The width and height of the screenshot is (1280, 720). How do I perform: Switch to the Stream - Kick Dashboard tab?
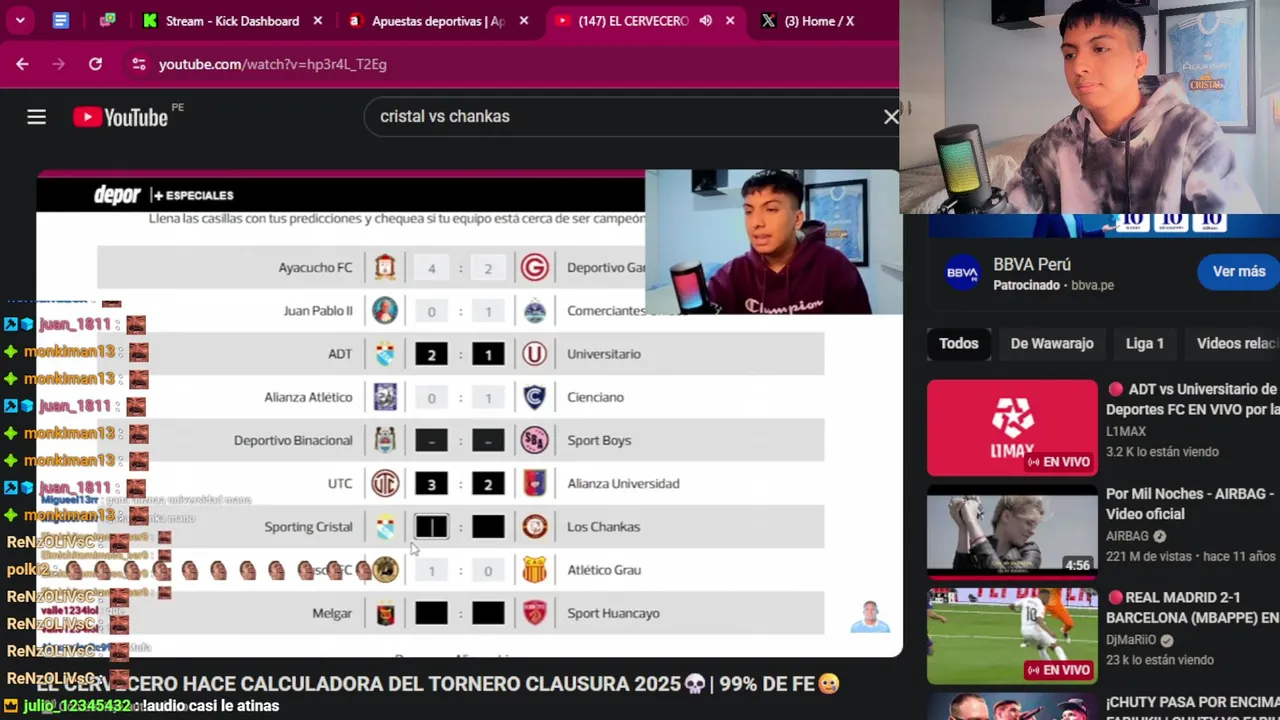click(x=232, y=21)
